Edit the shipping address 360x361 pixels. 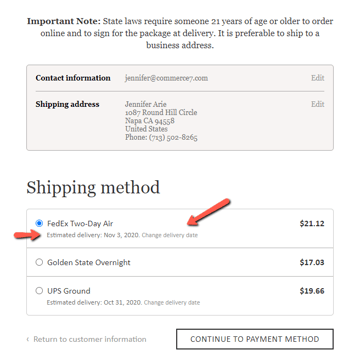(317, 104)
